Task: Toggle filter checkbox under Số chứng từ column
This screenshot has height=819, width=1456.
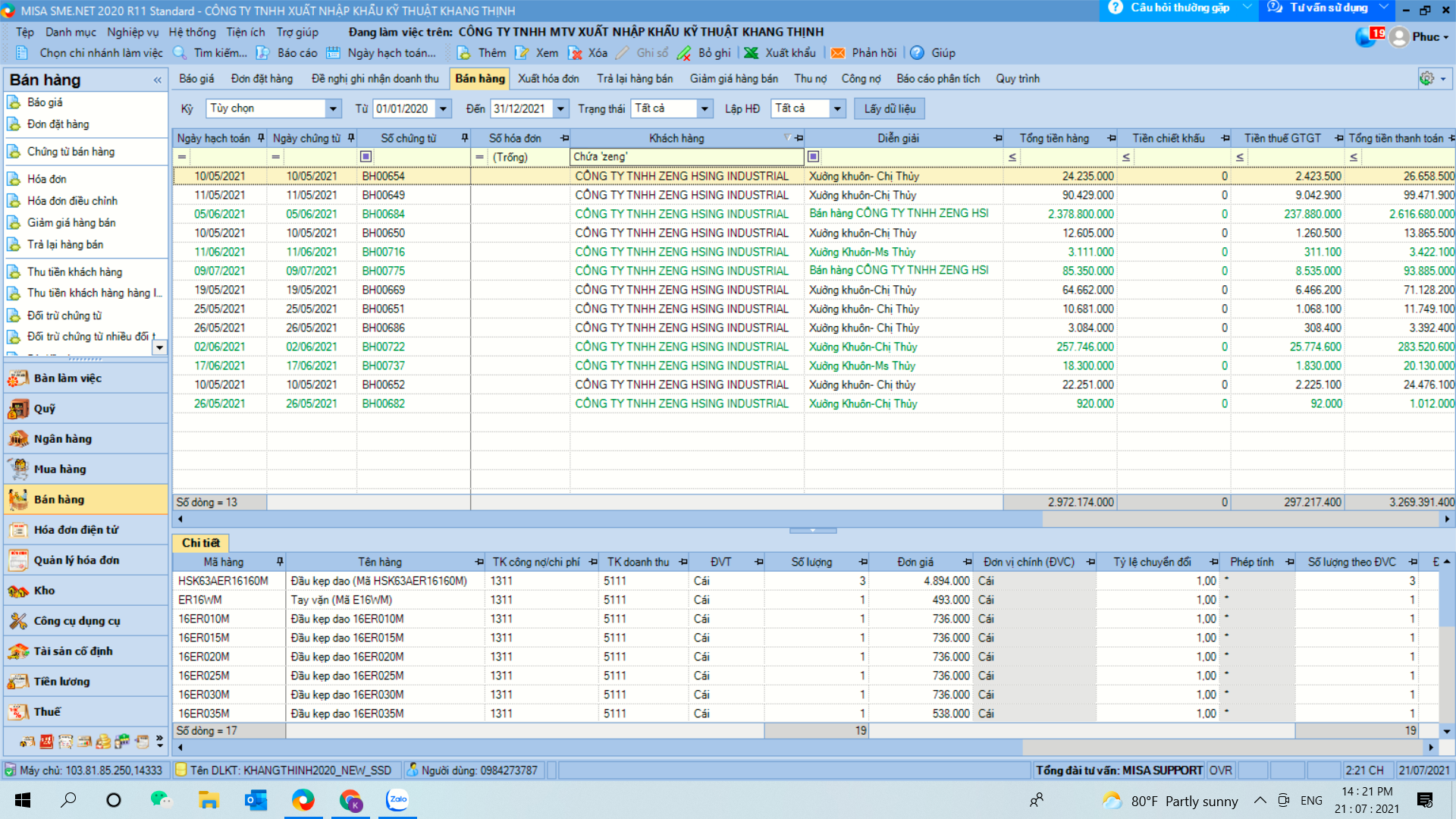Action: (366, 157)
